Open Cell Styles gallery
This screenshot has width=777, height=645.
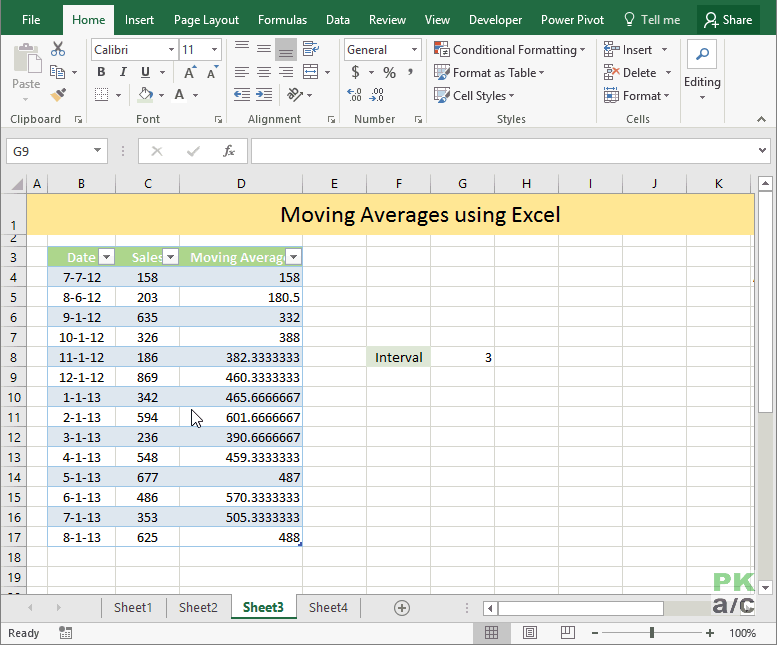[x=474, y=96]
